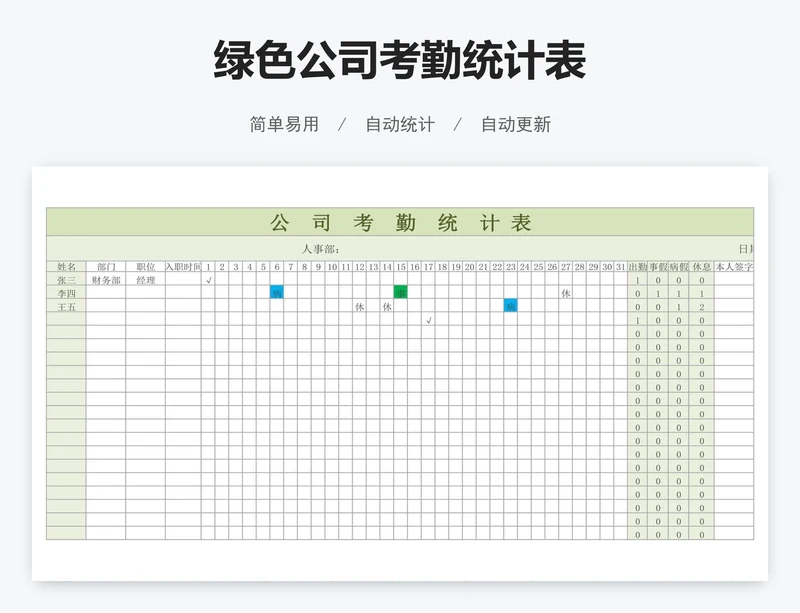Click the 财务部 department cell
The image size is (800, 613).
(x=106, y=280)
